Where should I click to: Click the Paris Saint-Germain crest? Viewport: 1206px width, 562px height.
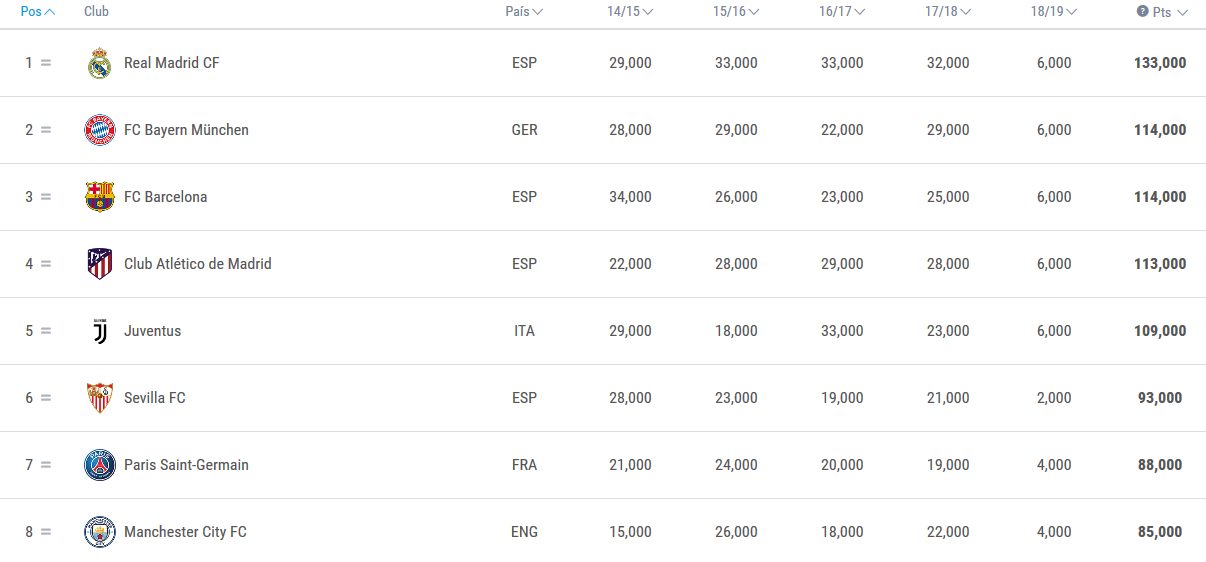tap(99, 465)
